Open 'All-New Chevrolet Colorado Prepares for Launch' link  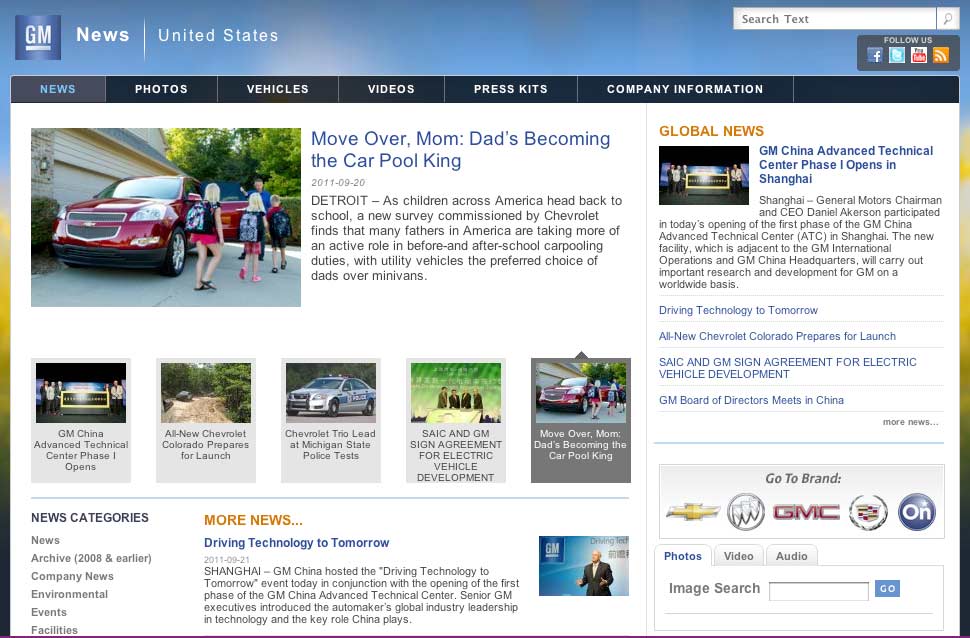click(x=777, y=337)
